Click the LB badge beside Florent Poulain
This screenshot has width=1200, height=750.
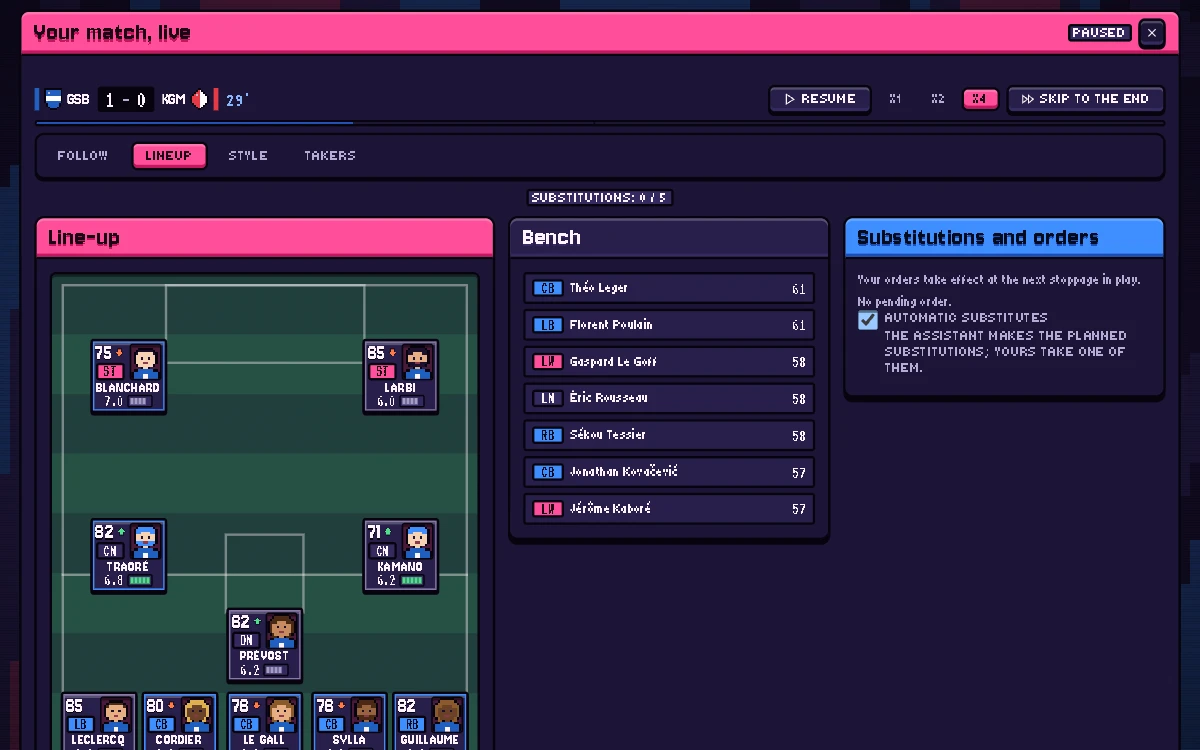click(547, 325)
